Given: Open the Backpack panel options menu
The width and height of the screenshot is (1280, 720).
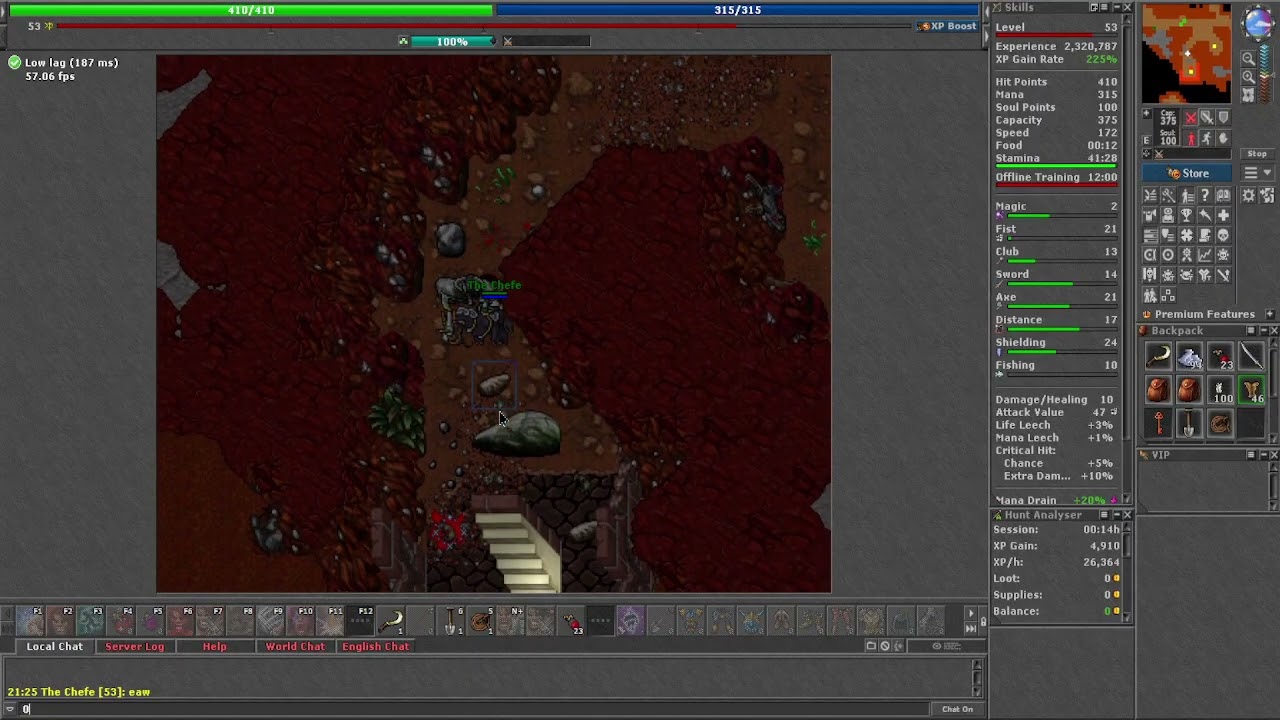Looking at the screenshot, I should pos(1250,331).
